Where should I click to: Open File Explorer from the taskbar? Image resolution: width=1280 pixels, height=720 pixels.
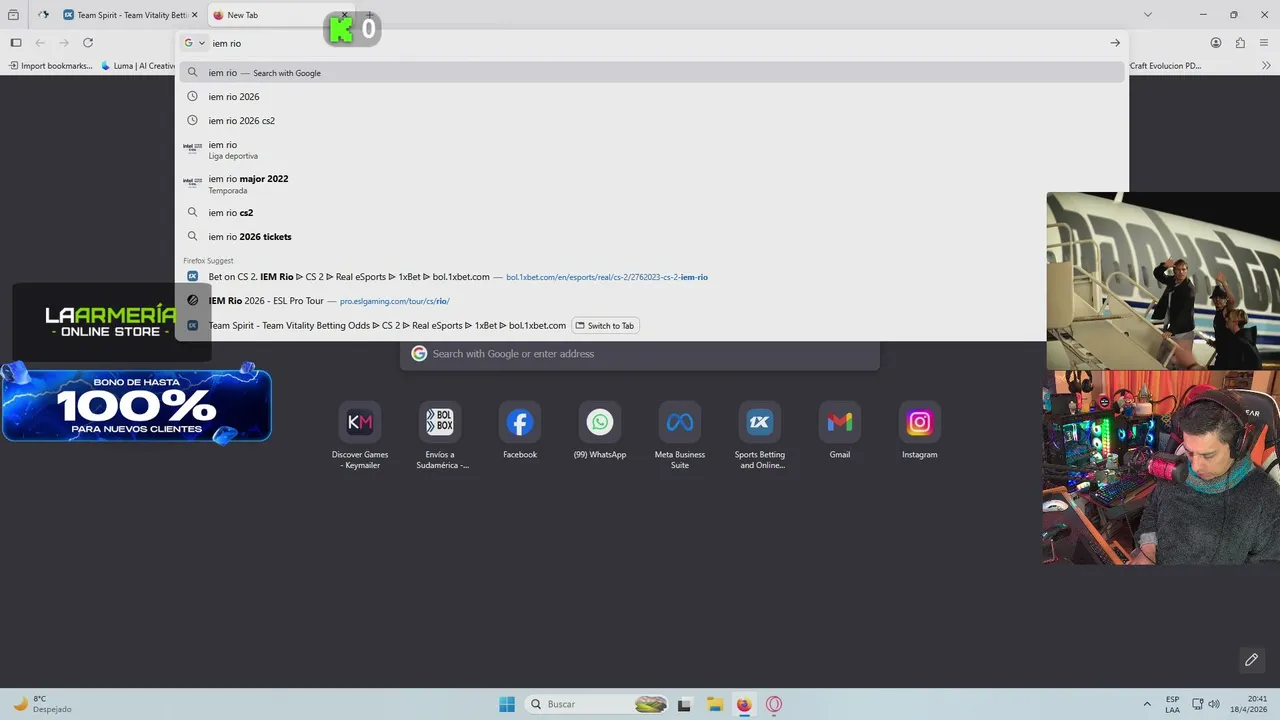click(714, 704)
